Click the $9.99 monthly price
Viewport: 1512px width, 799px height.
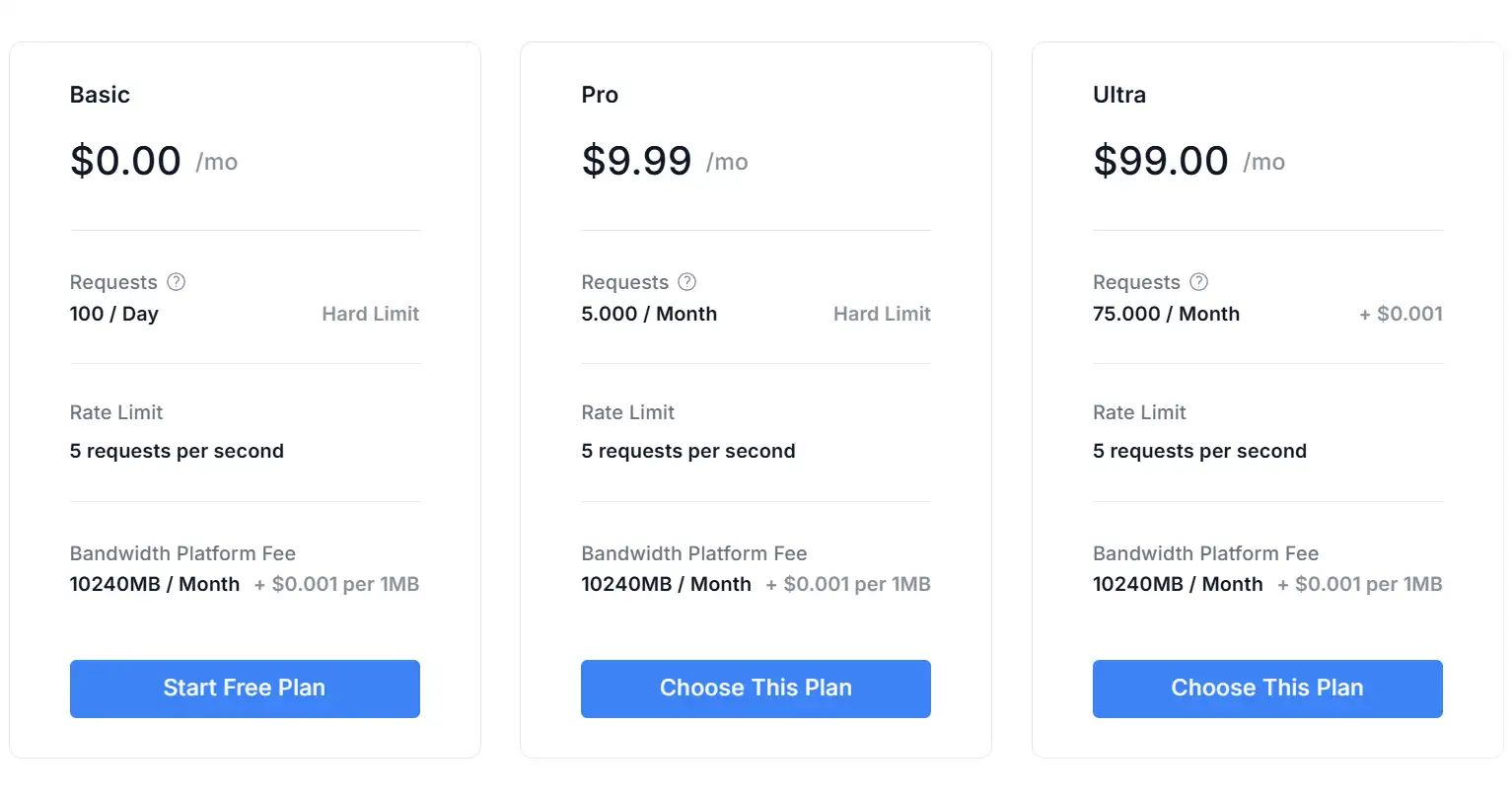click(637, 161)
